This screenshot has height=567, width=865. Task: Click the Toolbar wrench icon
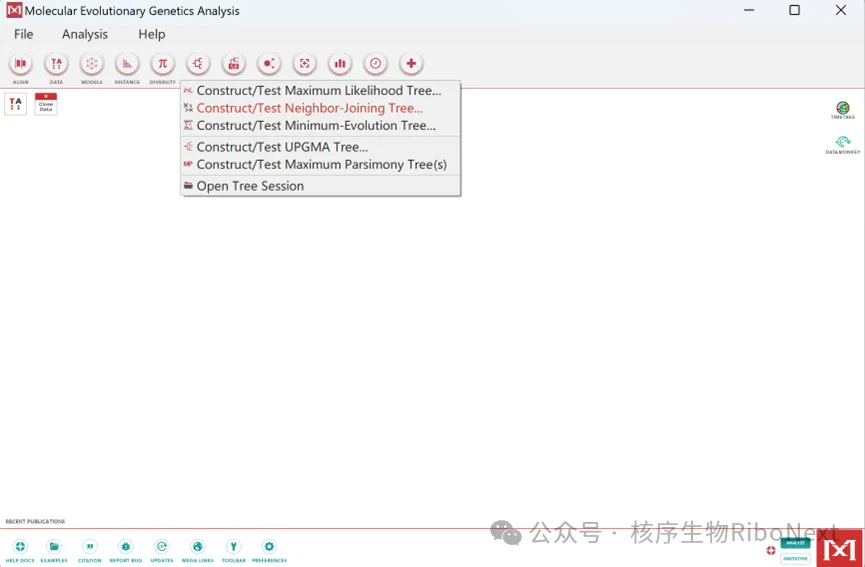pyautogui.click(x=233, y=550)
